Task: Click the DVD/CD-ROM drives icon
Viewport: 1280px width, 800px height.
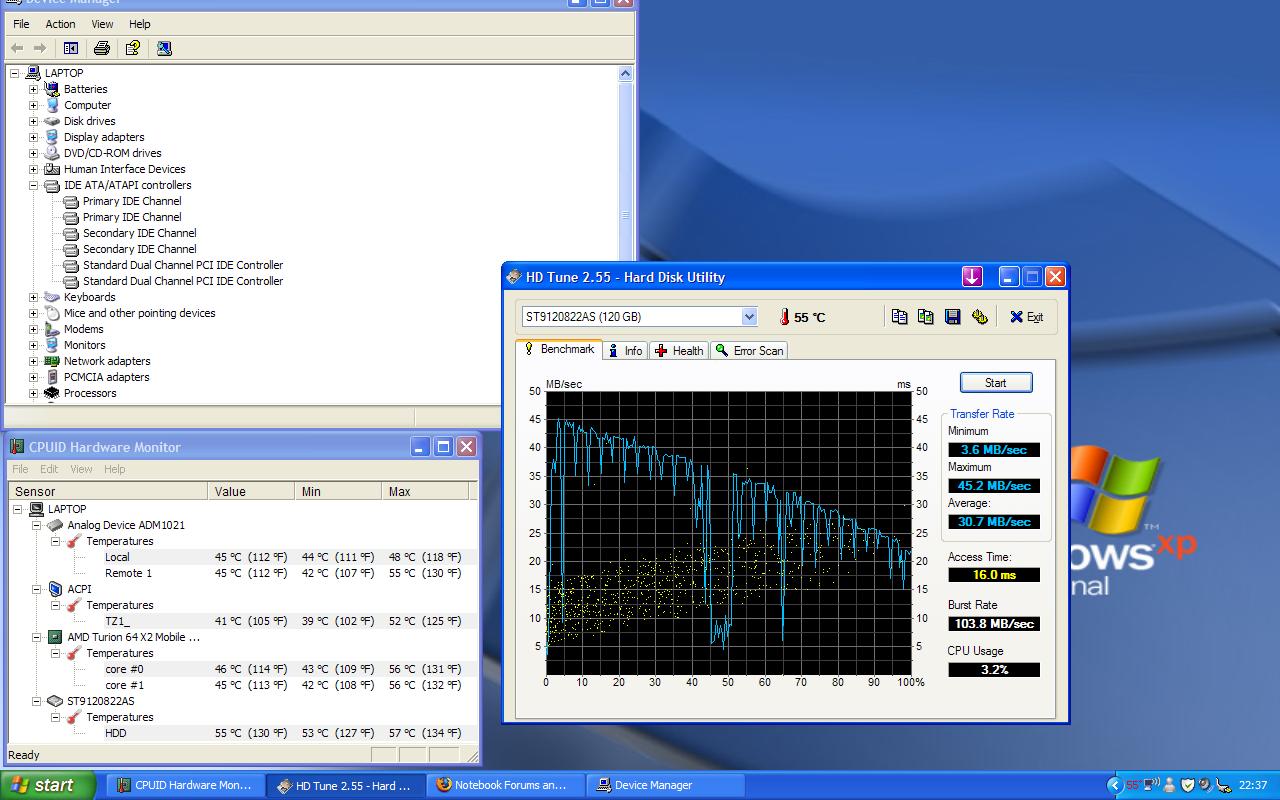Action: pos(52,153)
